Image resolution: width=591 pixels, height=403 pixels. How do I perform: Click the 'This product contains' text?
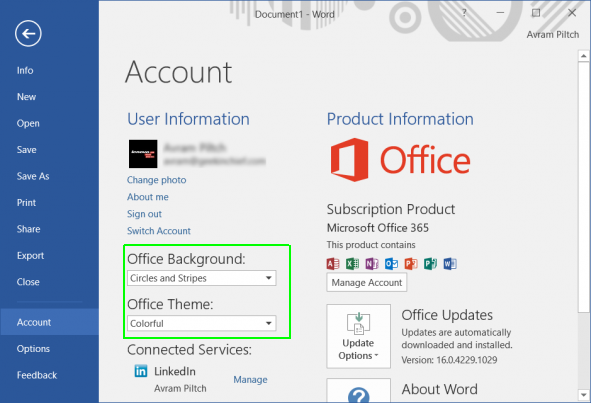[371, 245]
